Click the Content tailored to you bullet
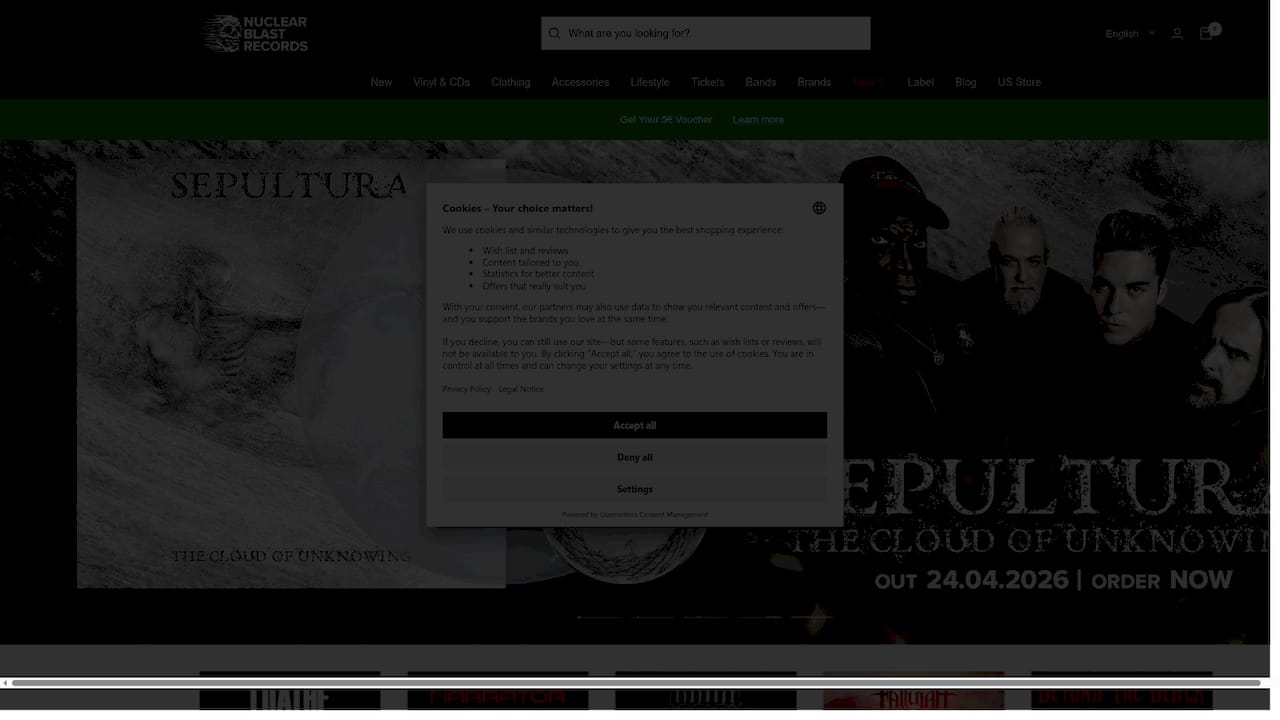 [530, 263]
